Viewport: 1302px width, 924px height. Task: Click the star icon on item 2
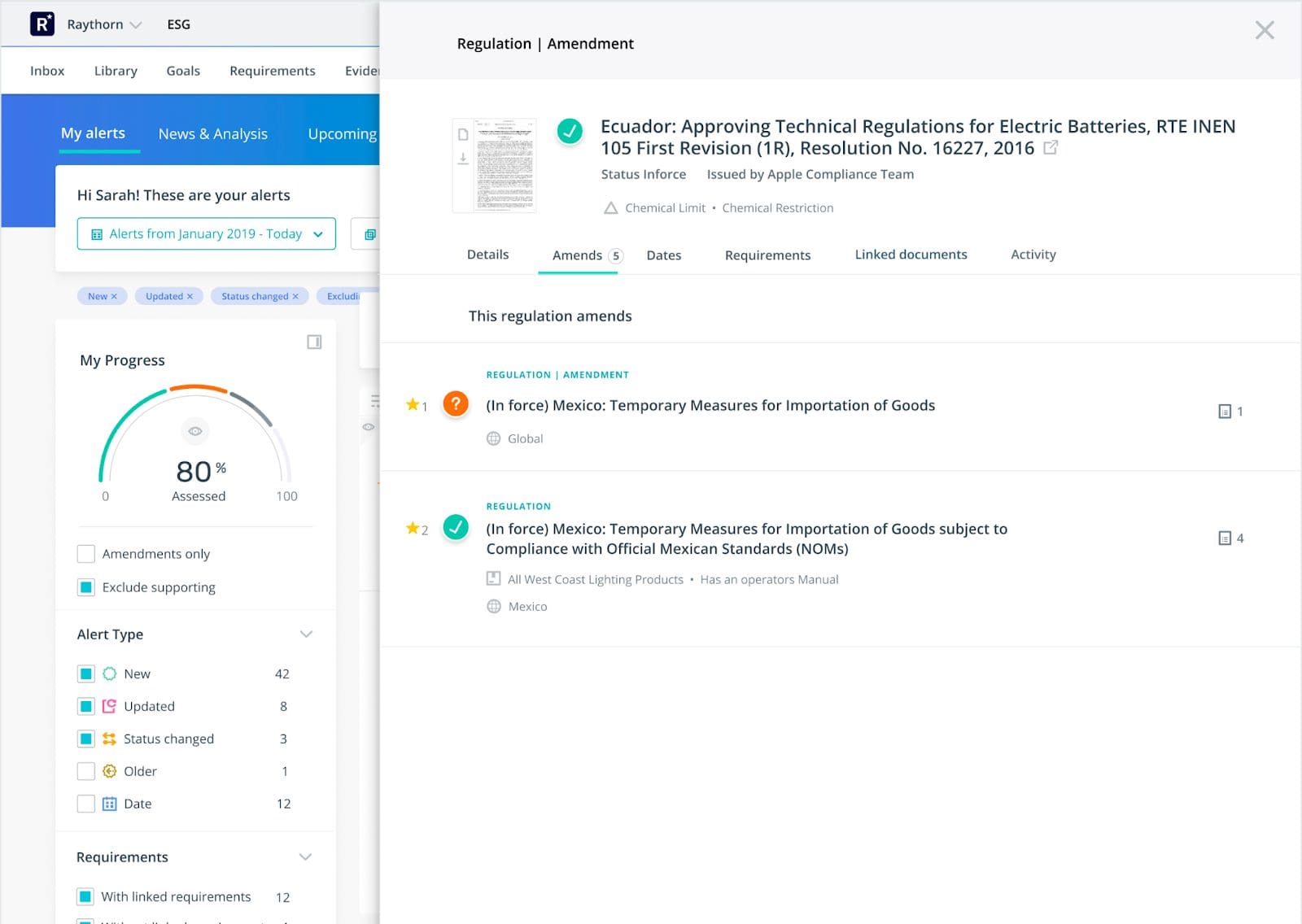coord(413,529)
